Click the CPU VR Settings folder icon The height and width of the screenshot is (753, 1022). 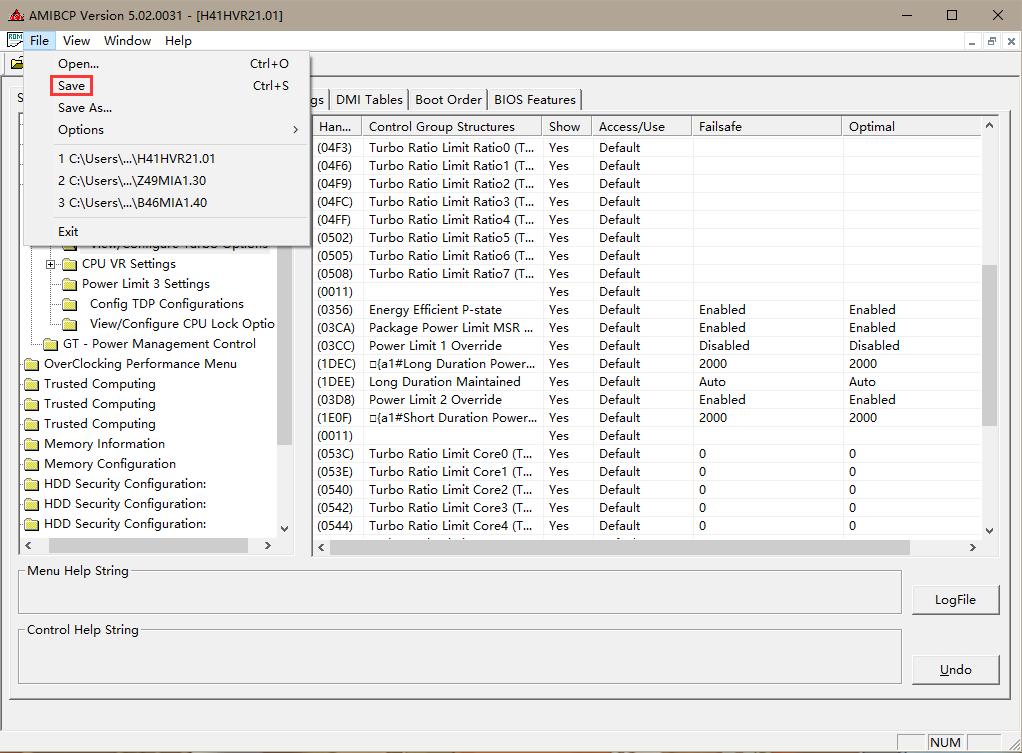69,264
